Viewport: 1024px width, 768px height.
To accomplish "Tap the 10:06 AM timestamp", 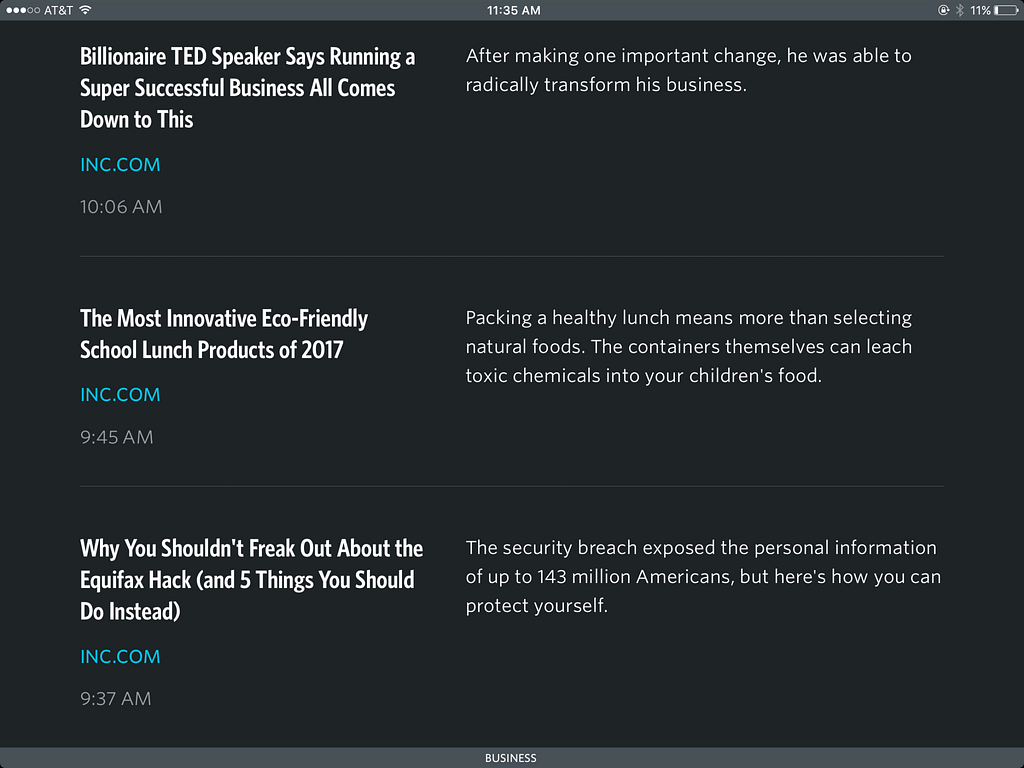I will [x=121, y=207].
